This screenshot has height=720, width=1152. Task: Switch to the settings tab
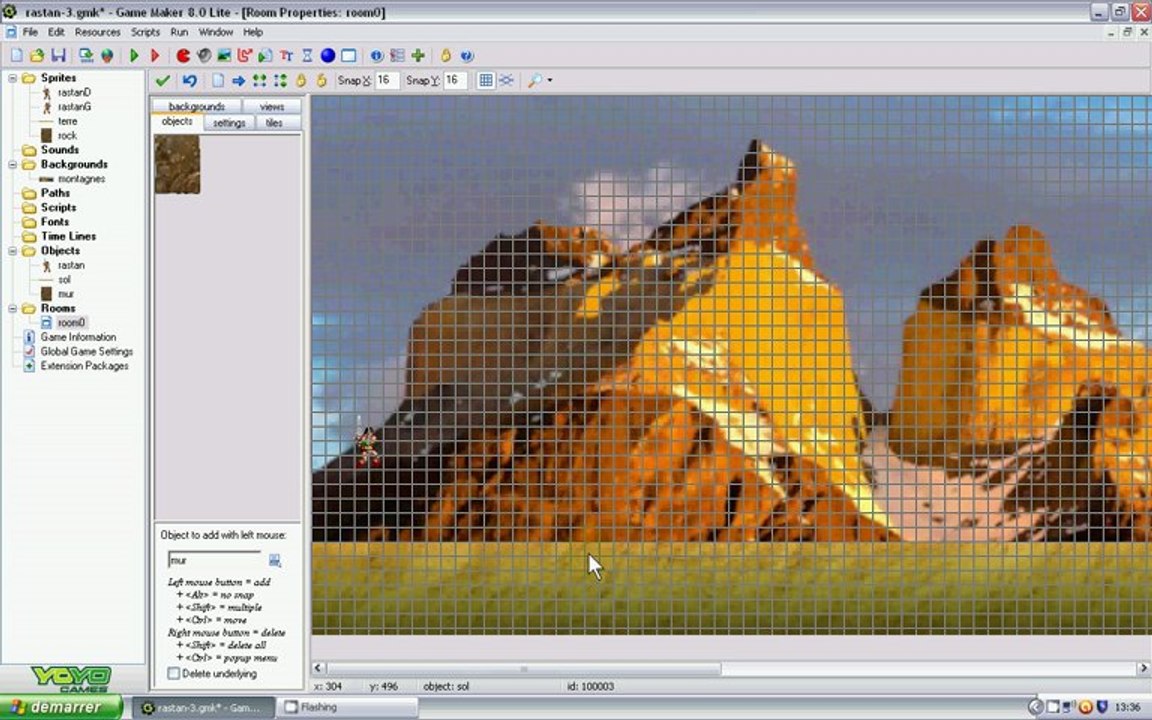tap(229, 123)
